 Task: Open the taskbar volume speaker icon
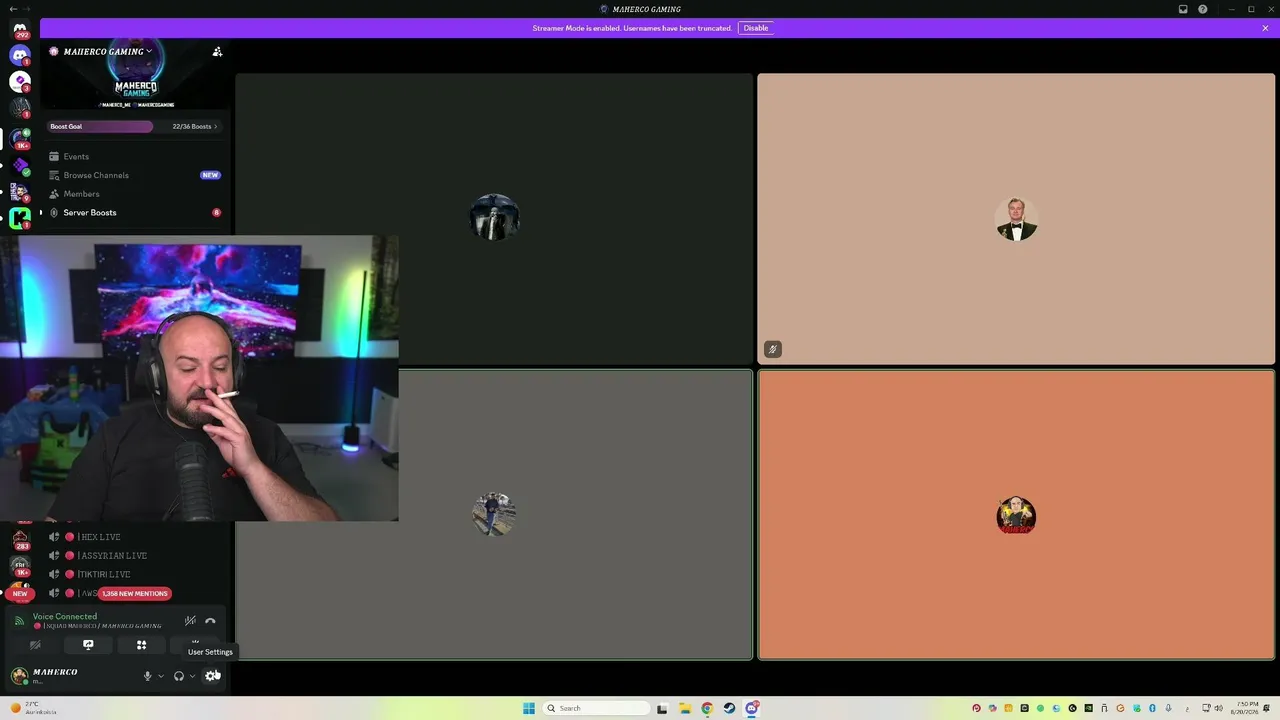click(x=1217, y=708)
